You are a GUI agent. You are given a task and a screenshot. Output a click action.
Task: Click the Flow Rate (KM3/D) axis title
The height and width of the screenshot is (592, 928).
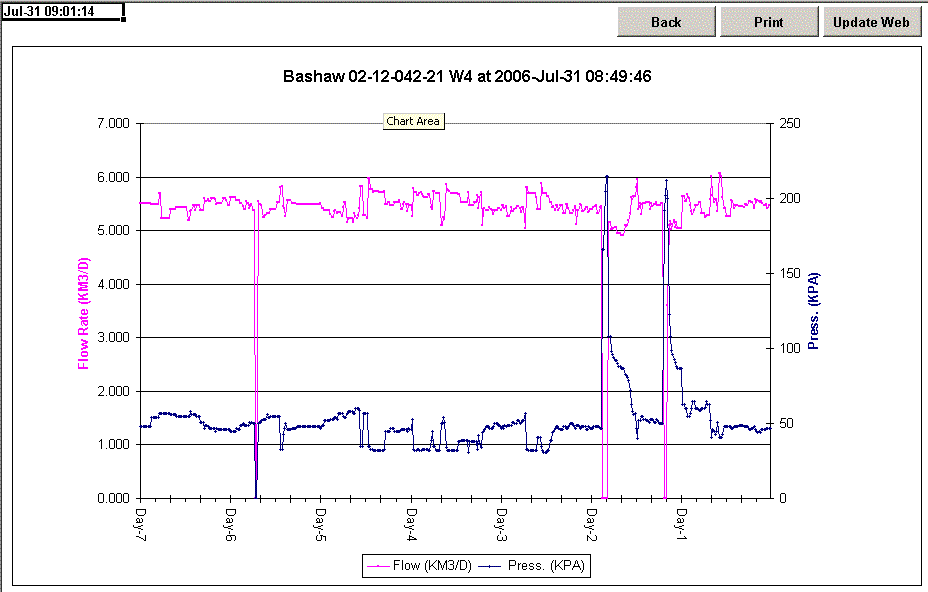[x=84, y=310]
